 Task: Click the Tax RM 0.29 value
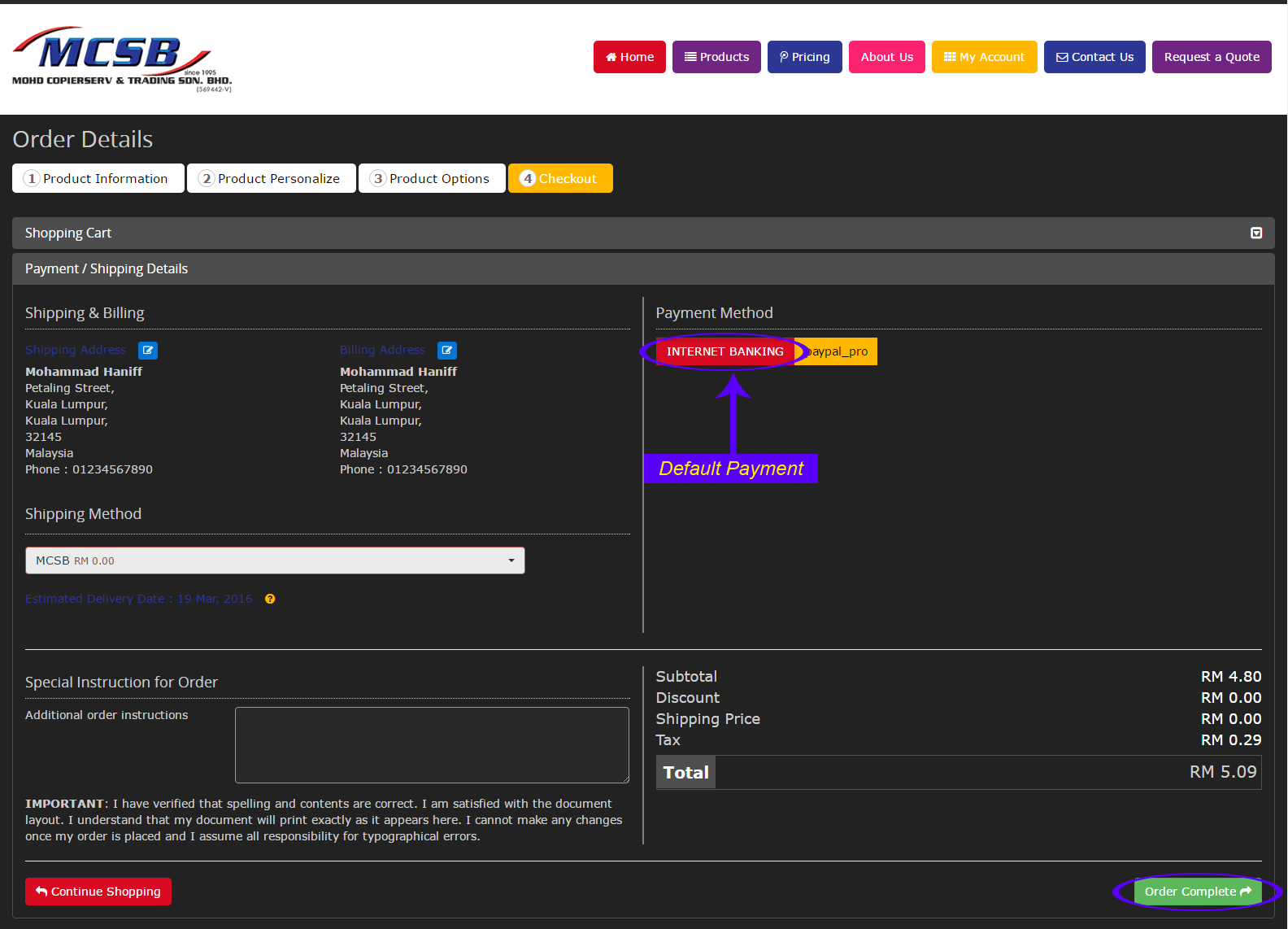click(x=1231, y=740)
